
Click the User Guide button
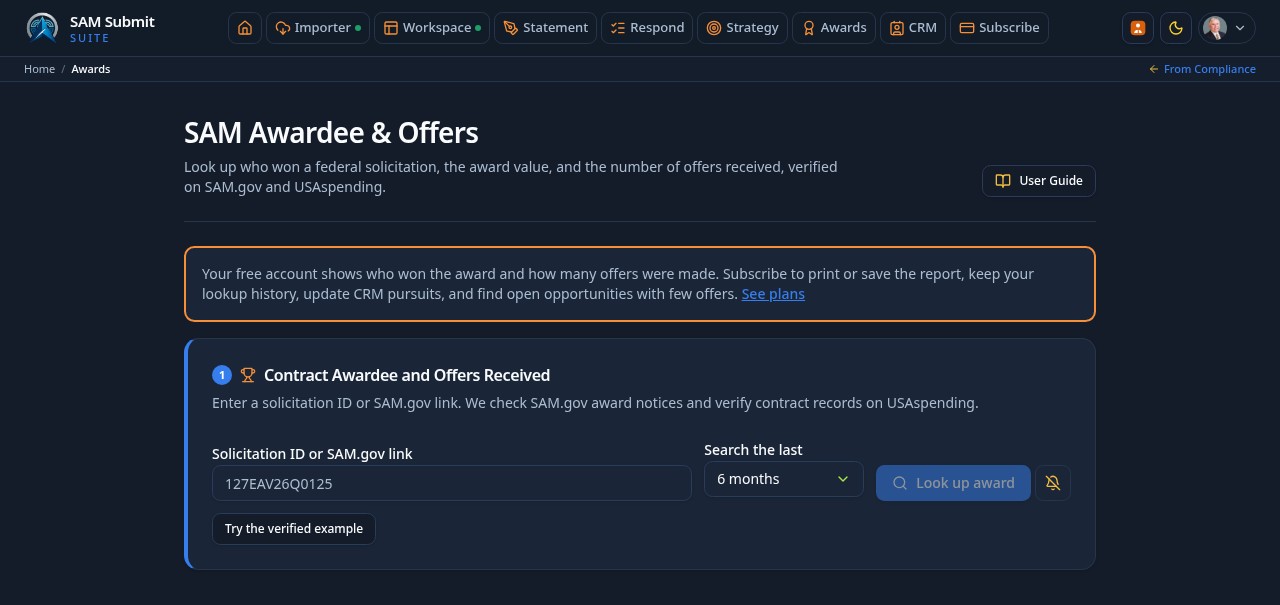tap(1039, 181)
